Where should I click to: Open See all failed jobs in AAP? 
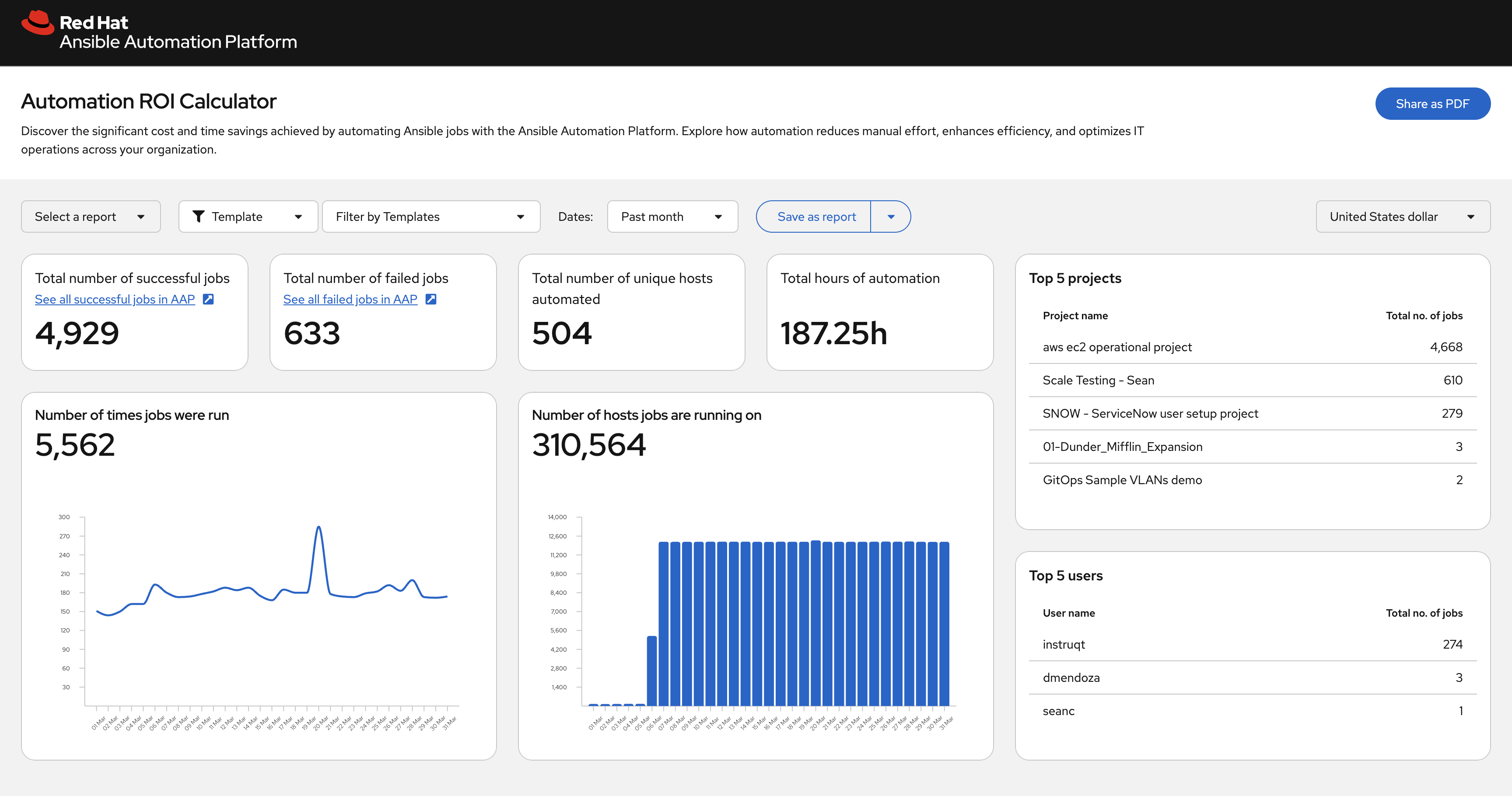coord(350,299)
